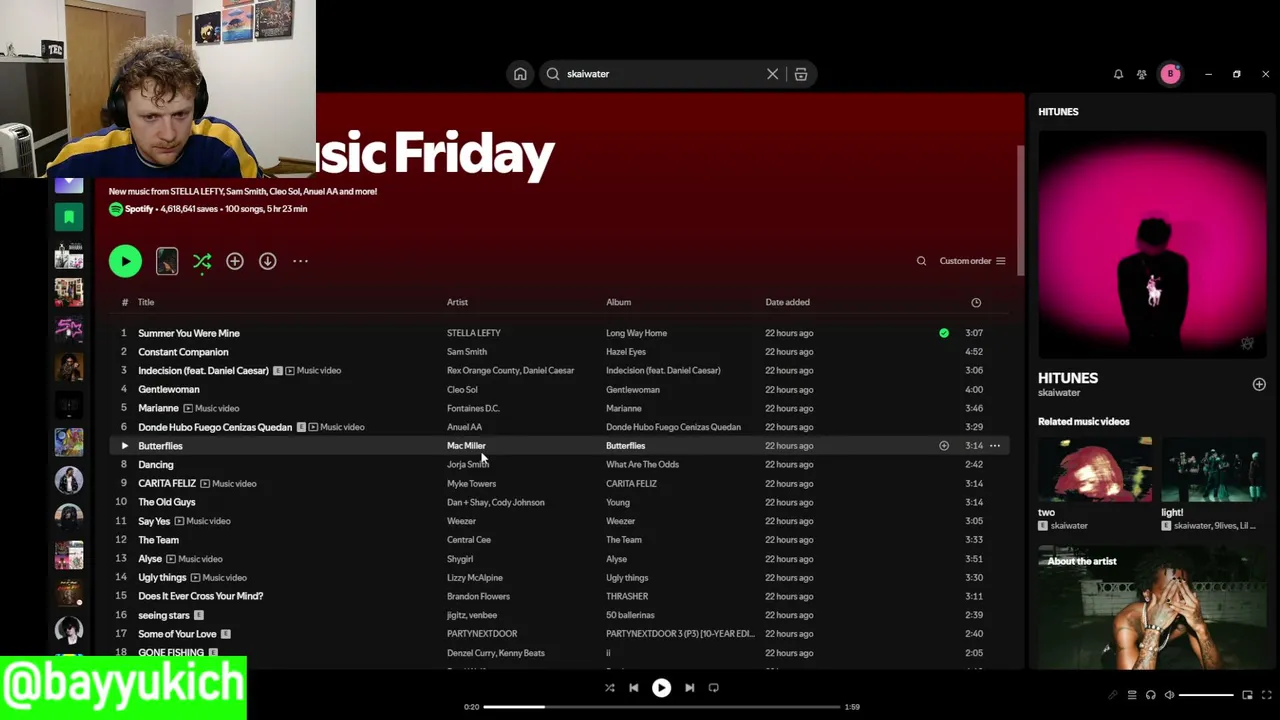1280x720 pixels.
Task: Open Music video badge for Marianne
Action: 212,408
